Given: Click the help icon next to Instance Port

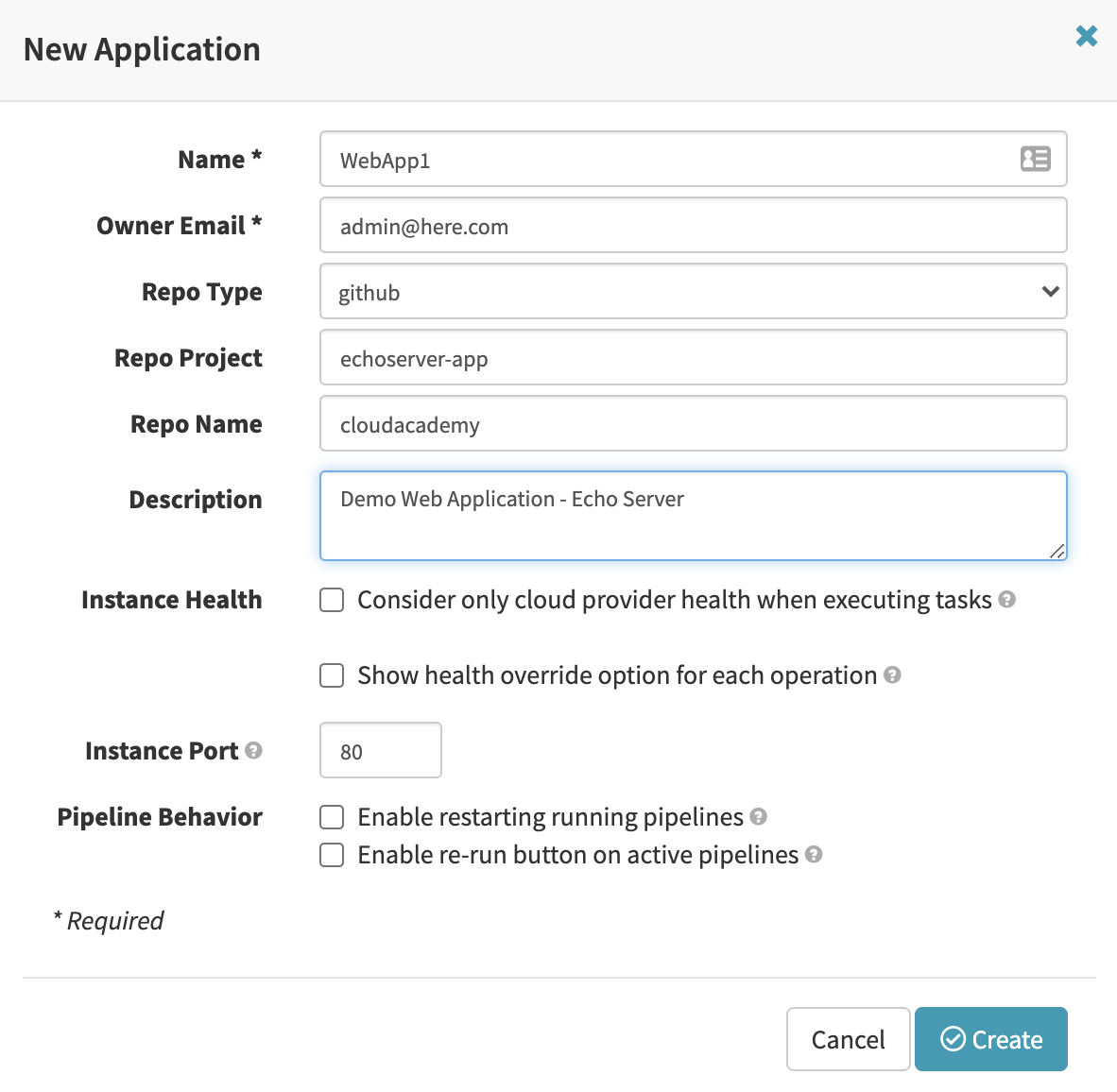Looking at the screenshot, I should pyautogui.click(x=253, y=750).
